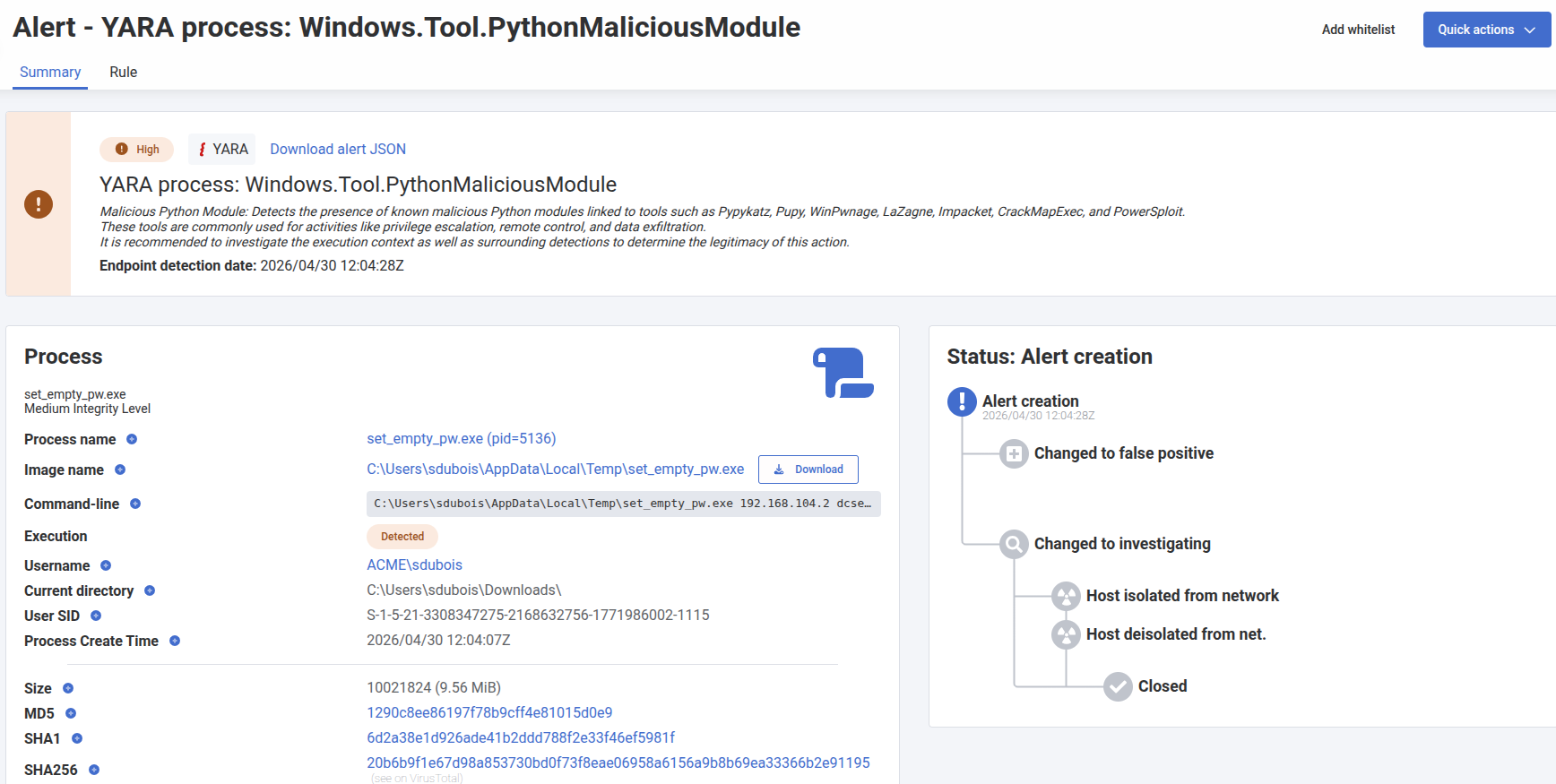Click the Alert creation timestamp in timeline

click(1038, 416)
